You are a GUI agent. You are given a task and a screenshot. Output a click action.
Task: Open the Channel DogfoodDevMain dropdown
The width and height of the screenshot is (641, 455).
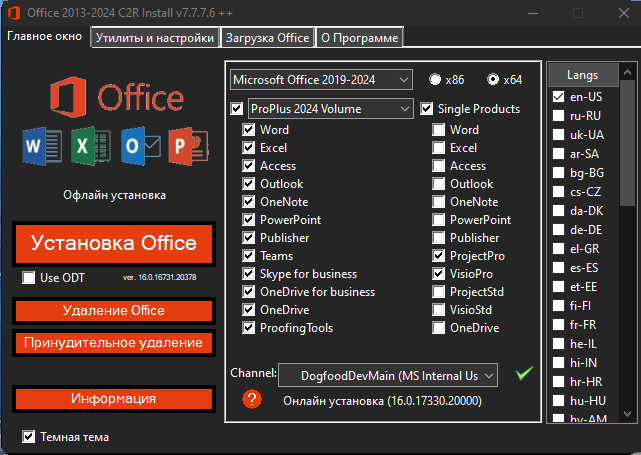[388, 375]
